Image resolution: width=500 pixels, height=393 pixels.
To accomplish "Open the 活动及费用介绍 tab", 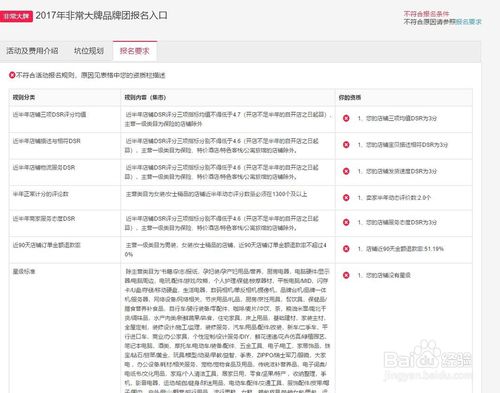I will click(32, 51).
